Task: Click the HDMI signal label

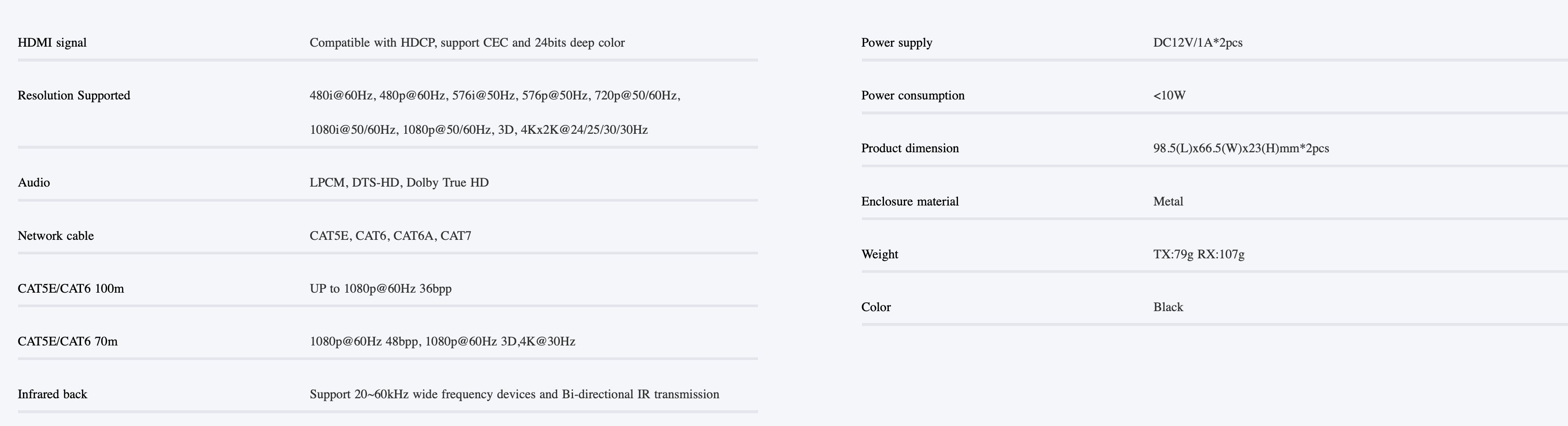Action: (52, 43)
